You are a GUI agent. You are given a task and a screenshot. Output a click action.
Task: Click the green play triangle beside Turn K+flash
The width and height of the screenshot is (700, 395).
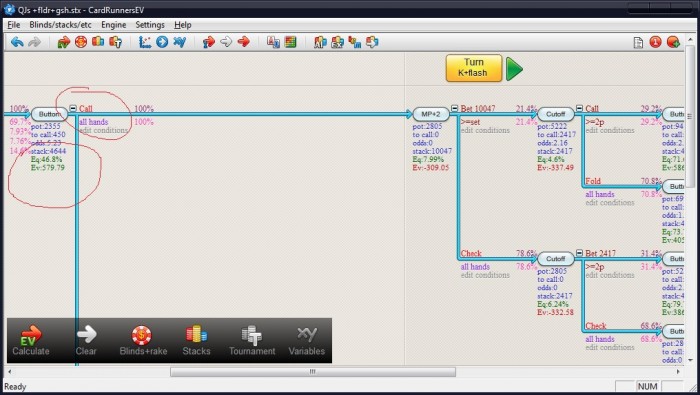(x=514, y=69)
